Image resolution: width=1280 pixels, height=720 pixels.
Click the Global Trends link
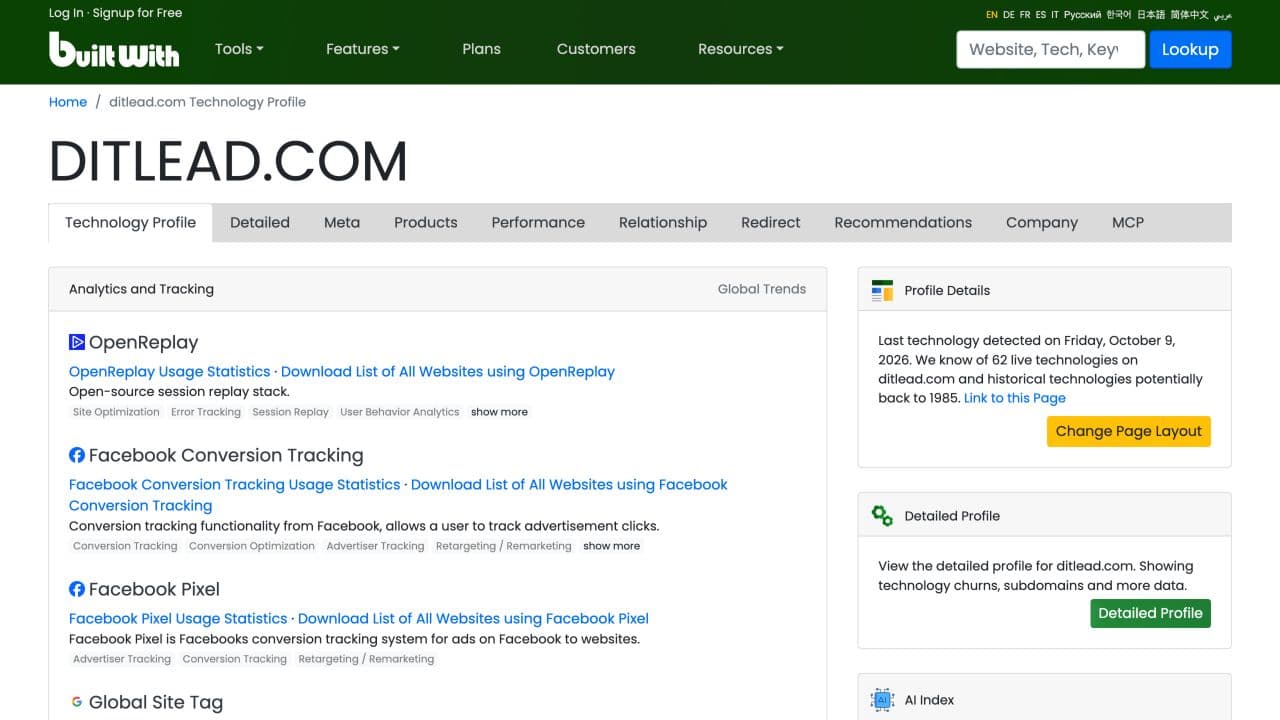click(762, 289)
